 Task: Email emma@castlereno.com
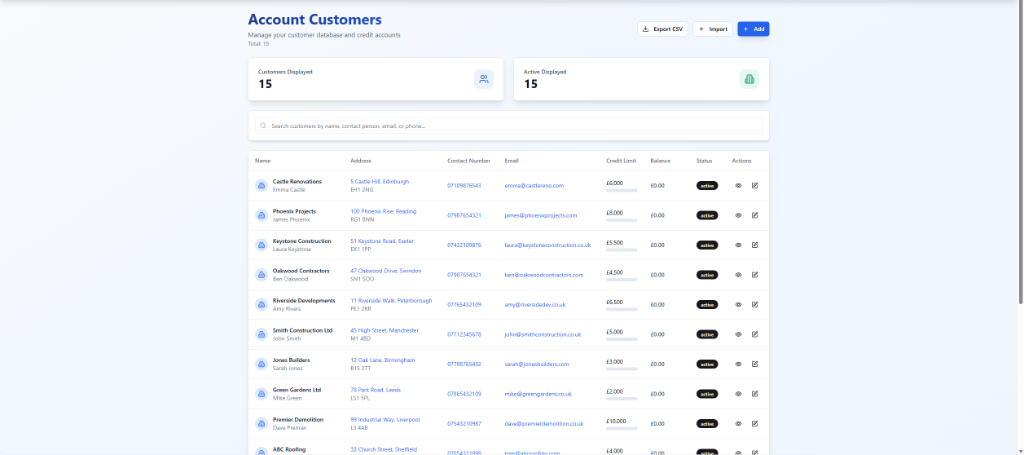coord(534,185)
